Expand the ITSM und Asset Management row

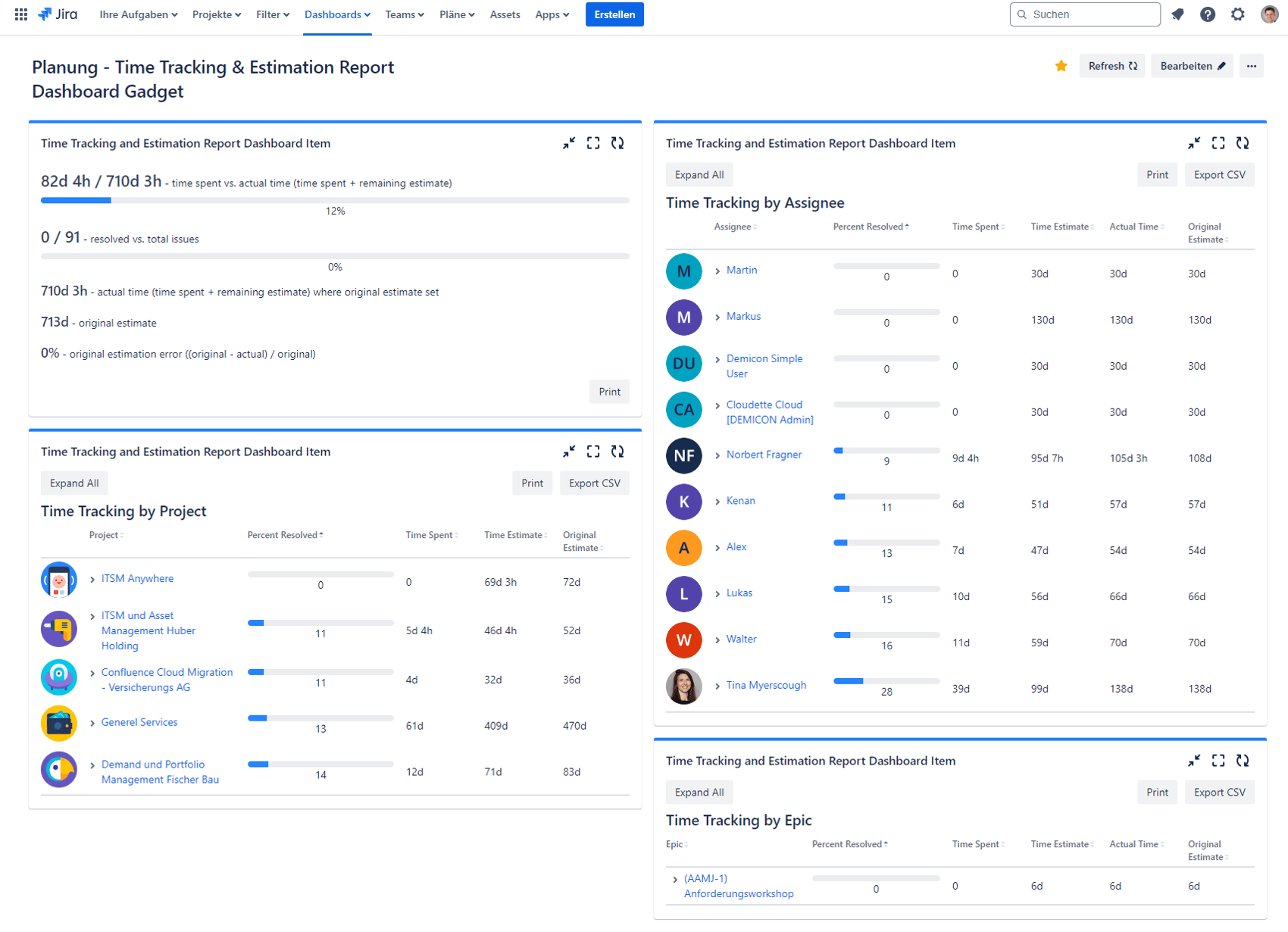pyautogui.click(x=92, y=617)
